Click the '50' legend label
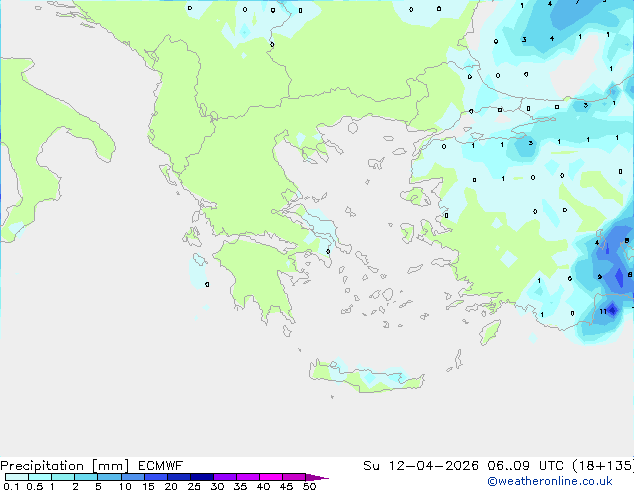634x490 pixels. [309, 486]
